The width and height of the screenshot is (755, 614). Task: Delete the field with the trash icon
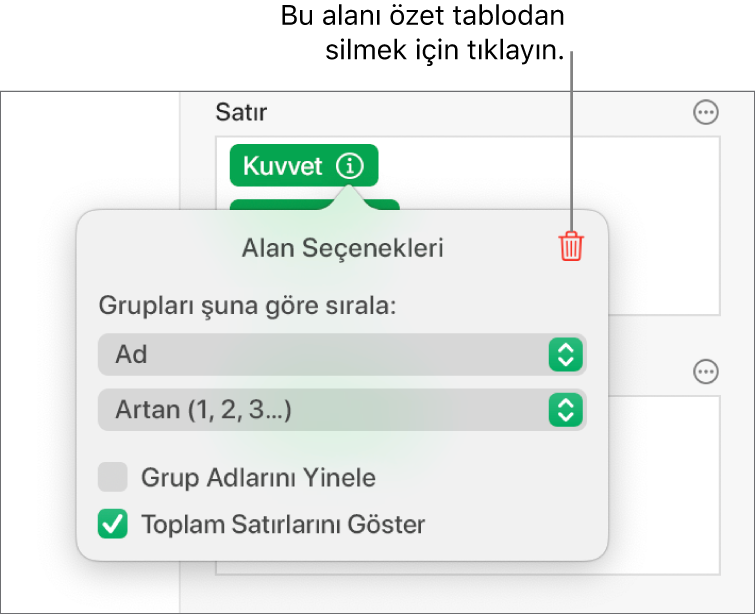[569, 246]
